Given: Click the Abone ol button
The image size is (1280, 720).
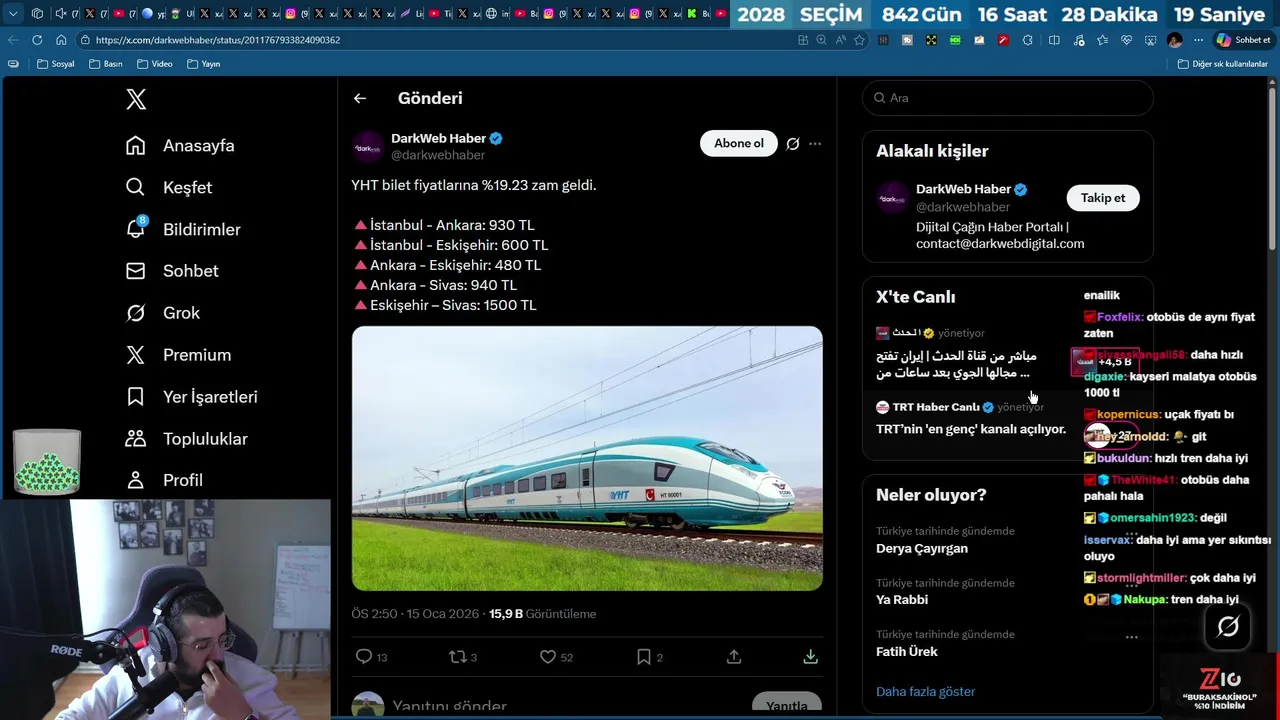Looking at the screenshot, I should pos(739,143).
